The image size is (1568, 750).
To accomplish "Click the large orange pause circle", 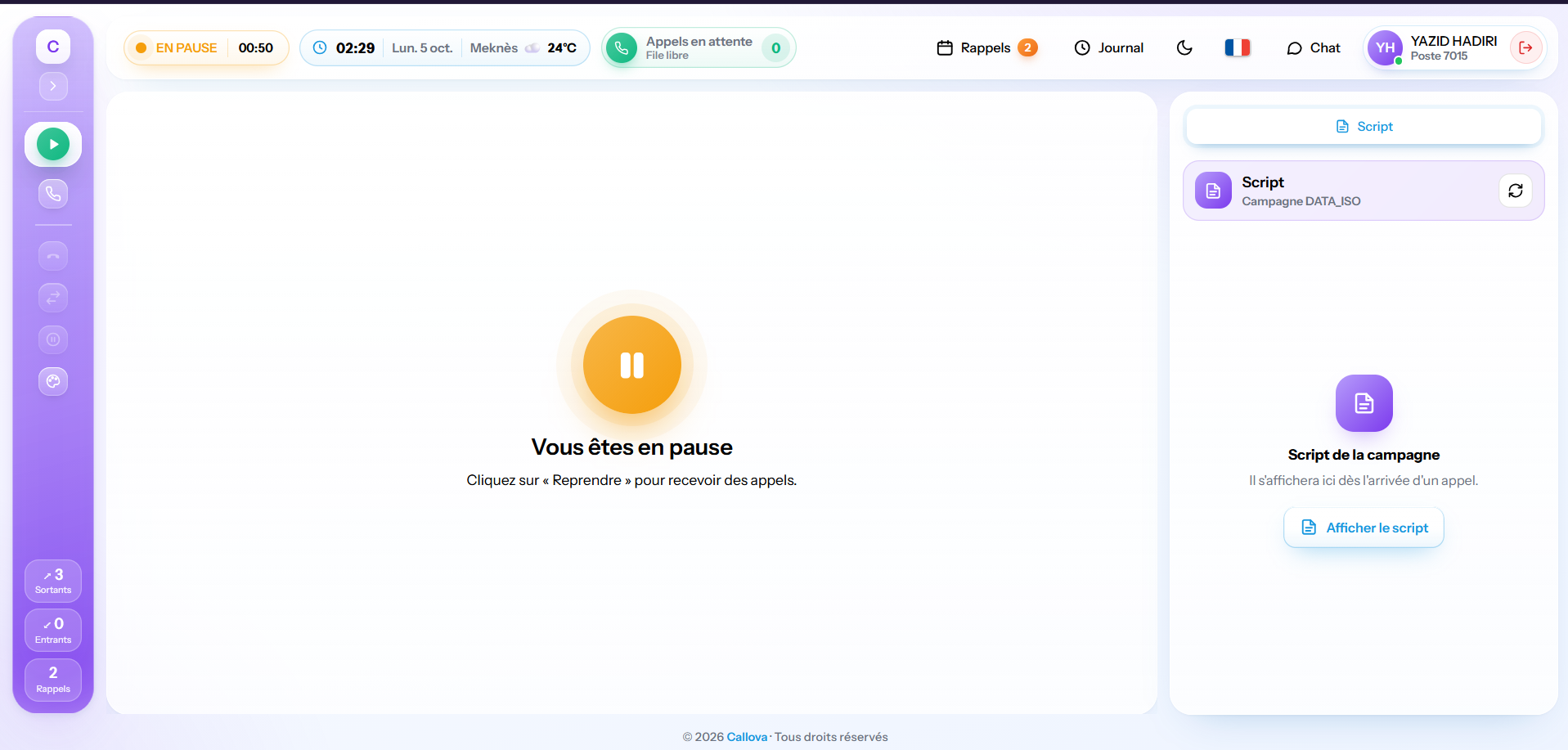I will [632, 365].
